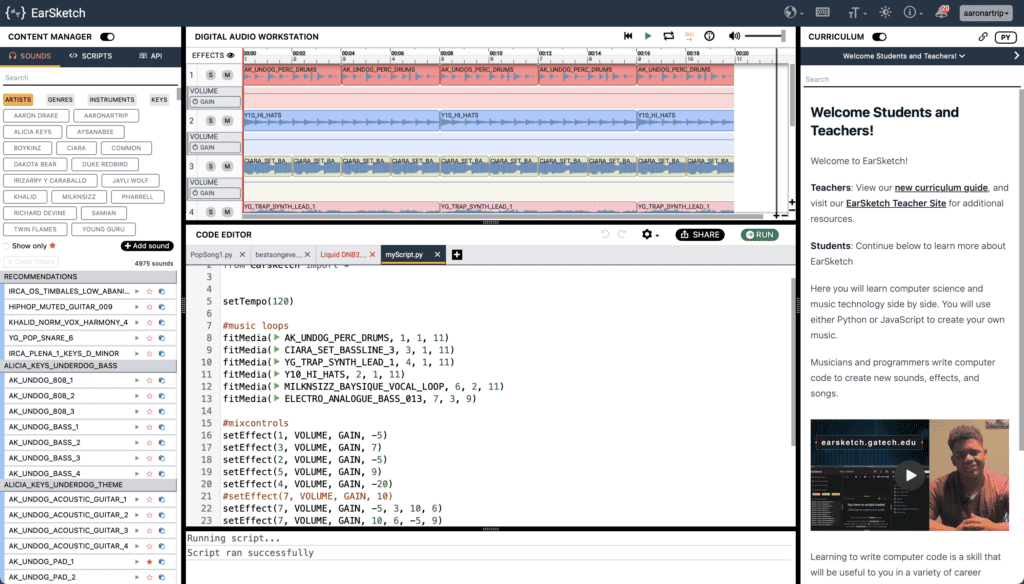The image size is (1024, 584).
Task: Open aaronartrip account menu
Action: (986, 13)
